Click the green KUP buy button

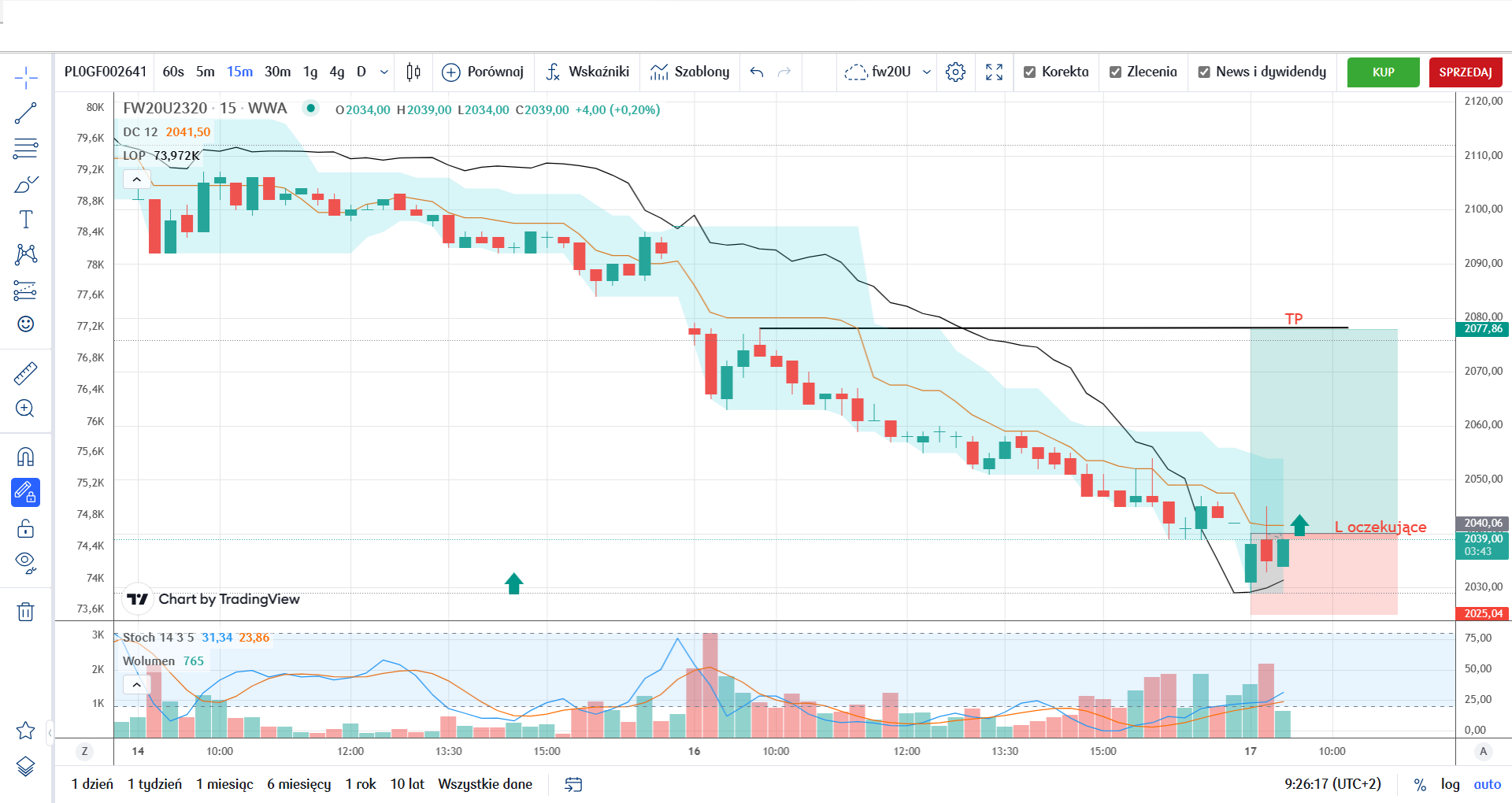pyautogui.click(x=1384, y=72)
